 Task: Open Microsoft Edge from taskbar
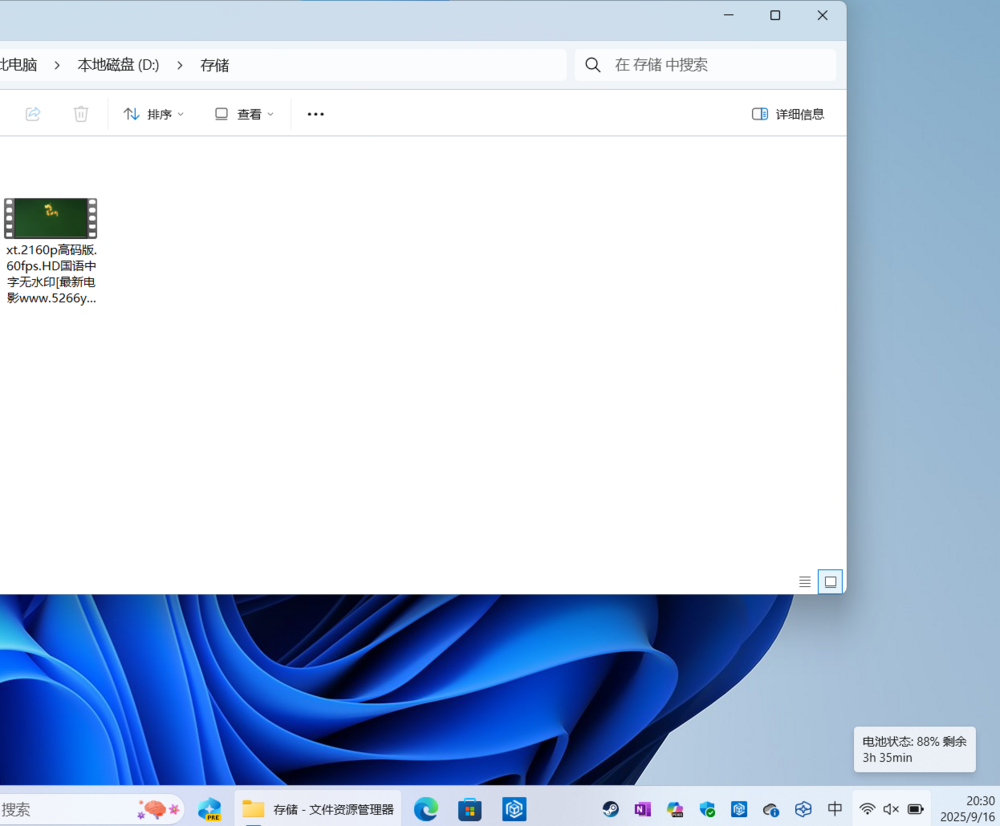pyautogui.click(x=426, y=809)
